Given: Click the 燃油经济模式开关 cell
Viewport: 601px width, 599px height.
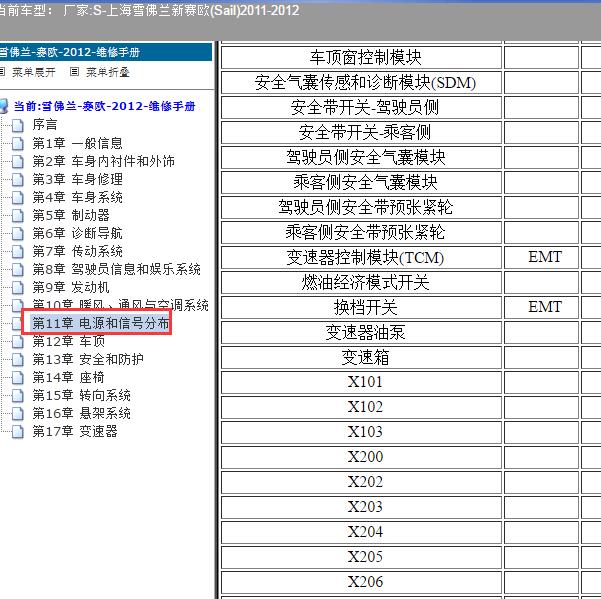Looking at the screenshot, I should (x=361, y=283).
